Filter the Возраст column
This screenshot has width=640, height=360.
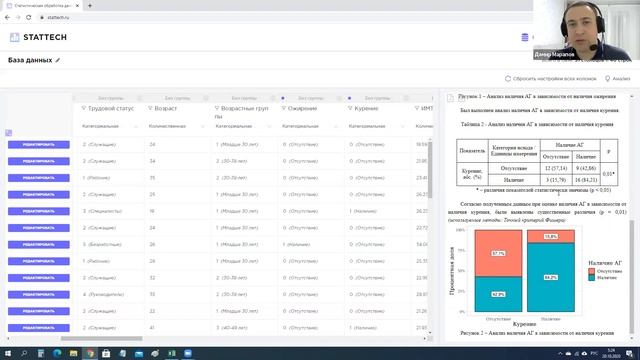tap(150, 108)
